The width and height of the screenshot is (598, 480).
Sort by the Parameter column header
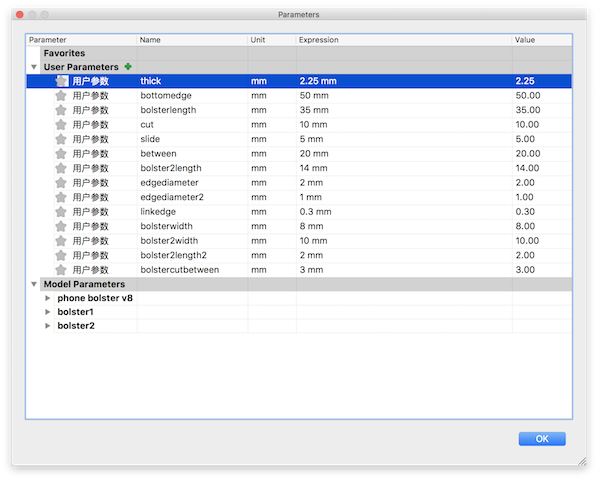pos(81,40)
